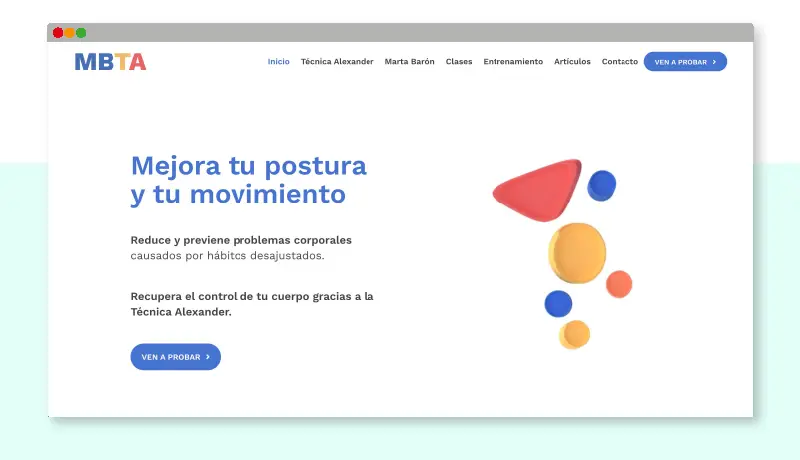This screenshot has height=460, width=800.
Task: Go to the Inicio page
Action: (x=279, y=62)
